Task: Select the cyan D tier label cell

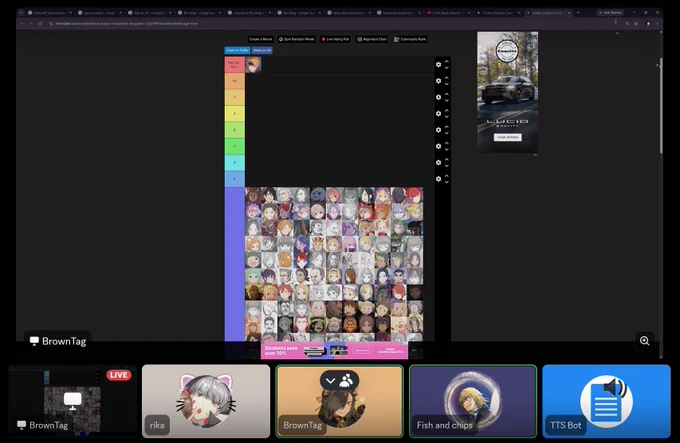Action: click(x=234, y=163)
